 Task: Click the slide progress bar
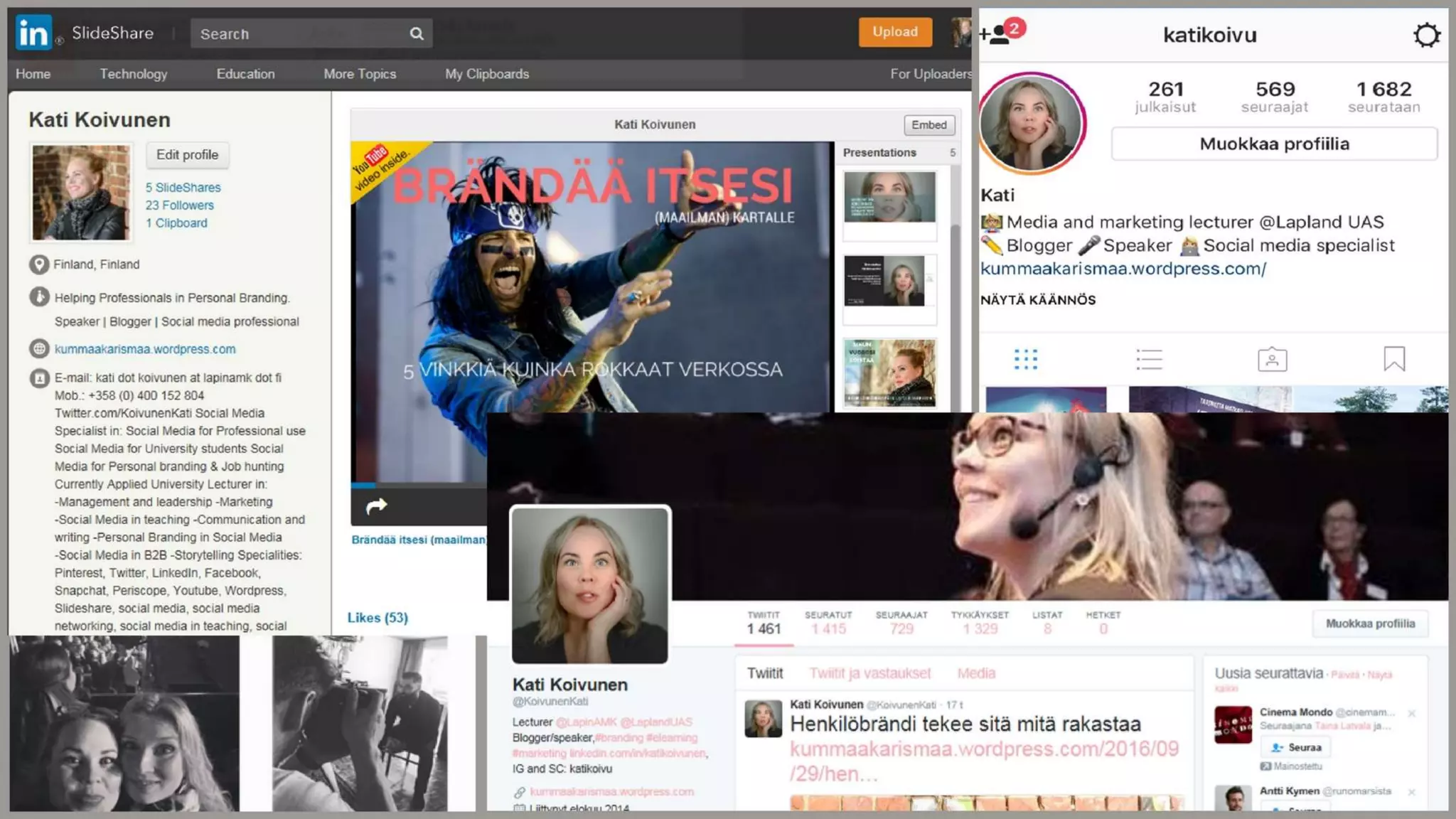click(419, 485)
